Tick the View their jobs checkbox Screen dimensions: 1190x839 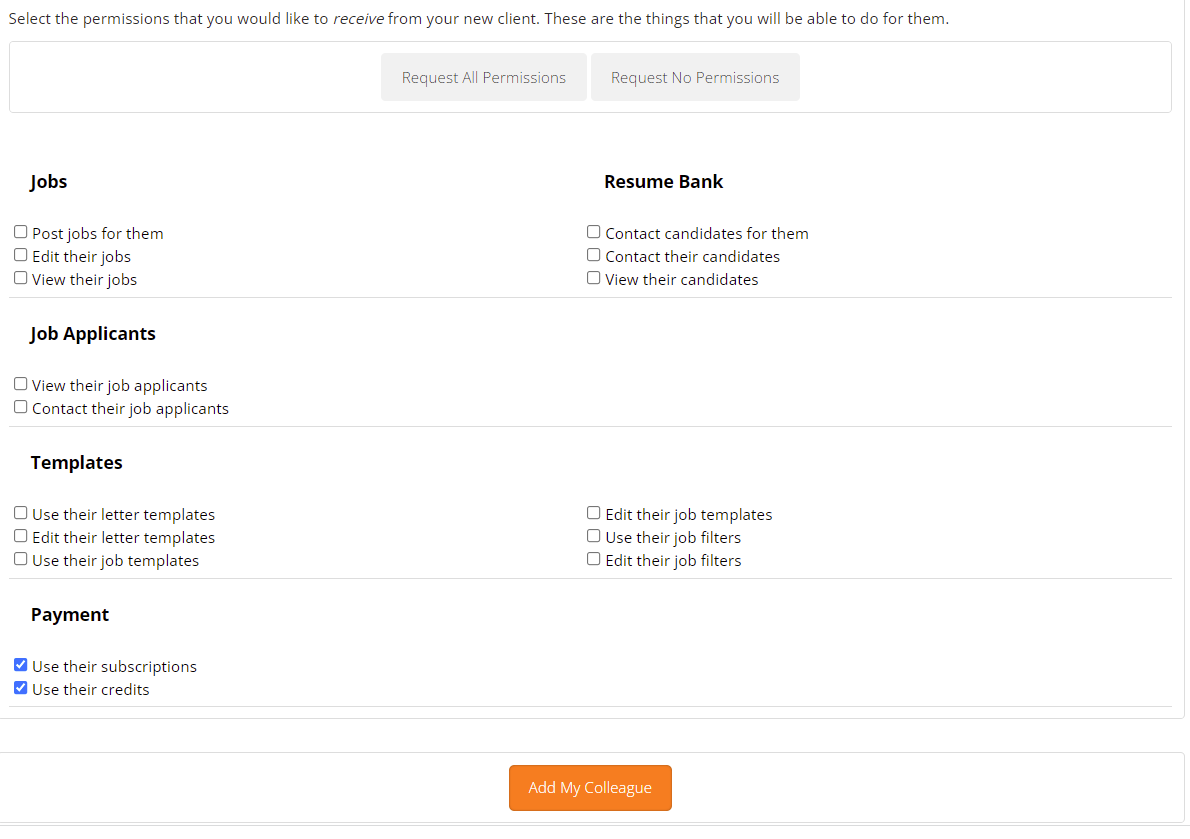(x=20, y=278)
